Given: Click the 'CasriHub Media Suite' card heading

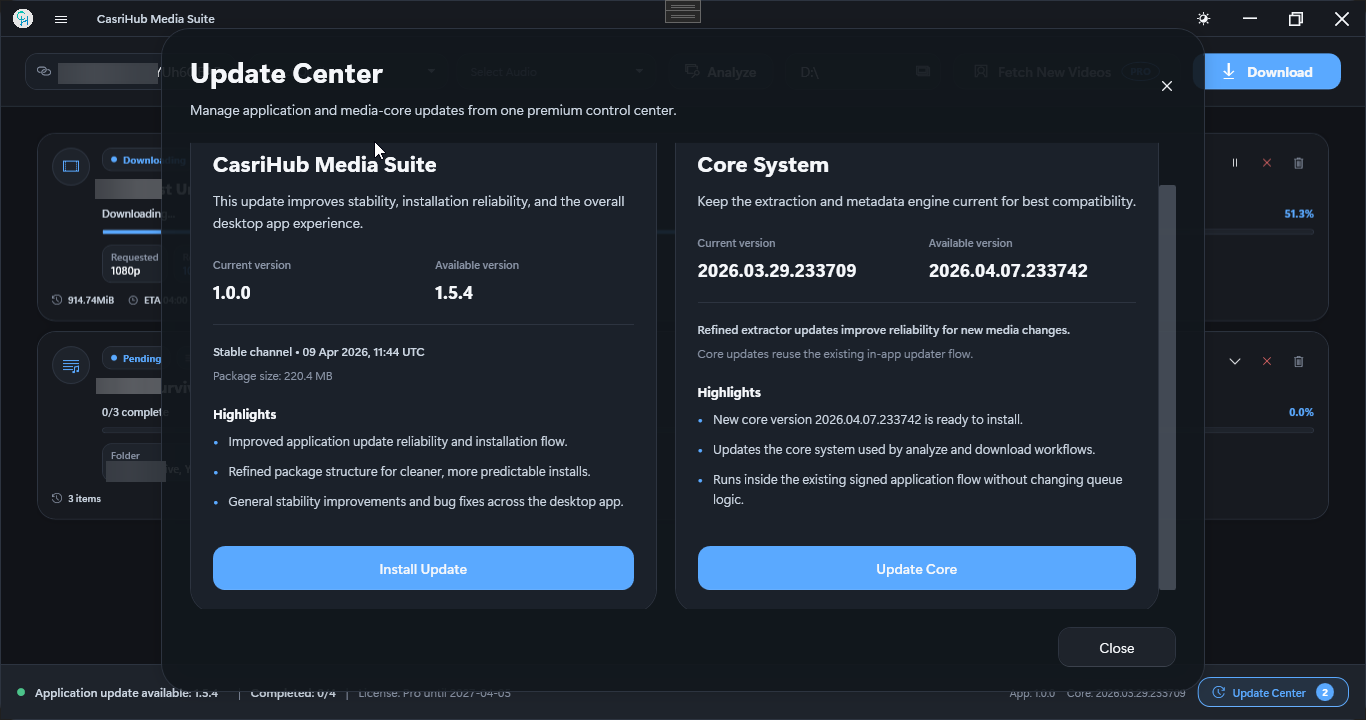Looking at the screenshot, I should click(x=325, y=164).
